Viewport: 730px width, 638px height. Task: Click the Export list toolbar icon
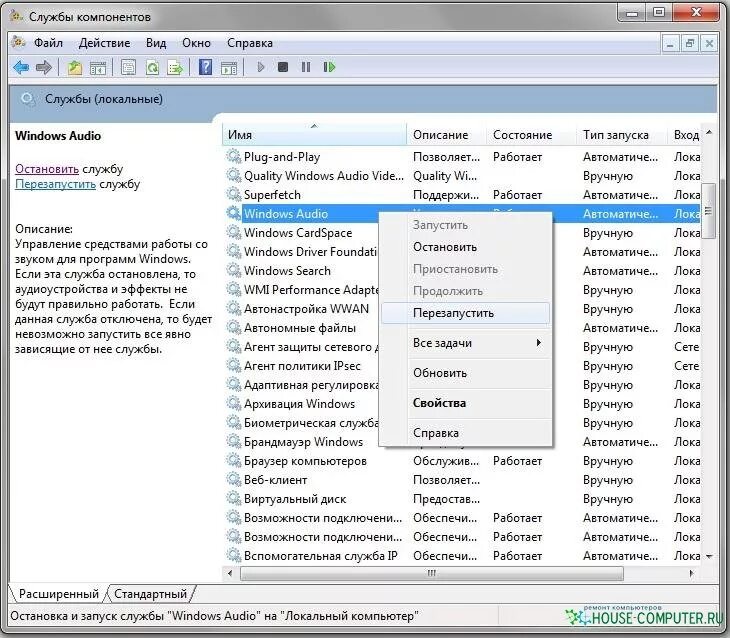pyautogui.click(x=175, y=68)
